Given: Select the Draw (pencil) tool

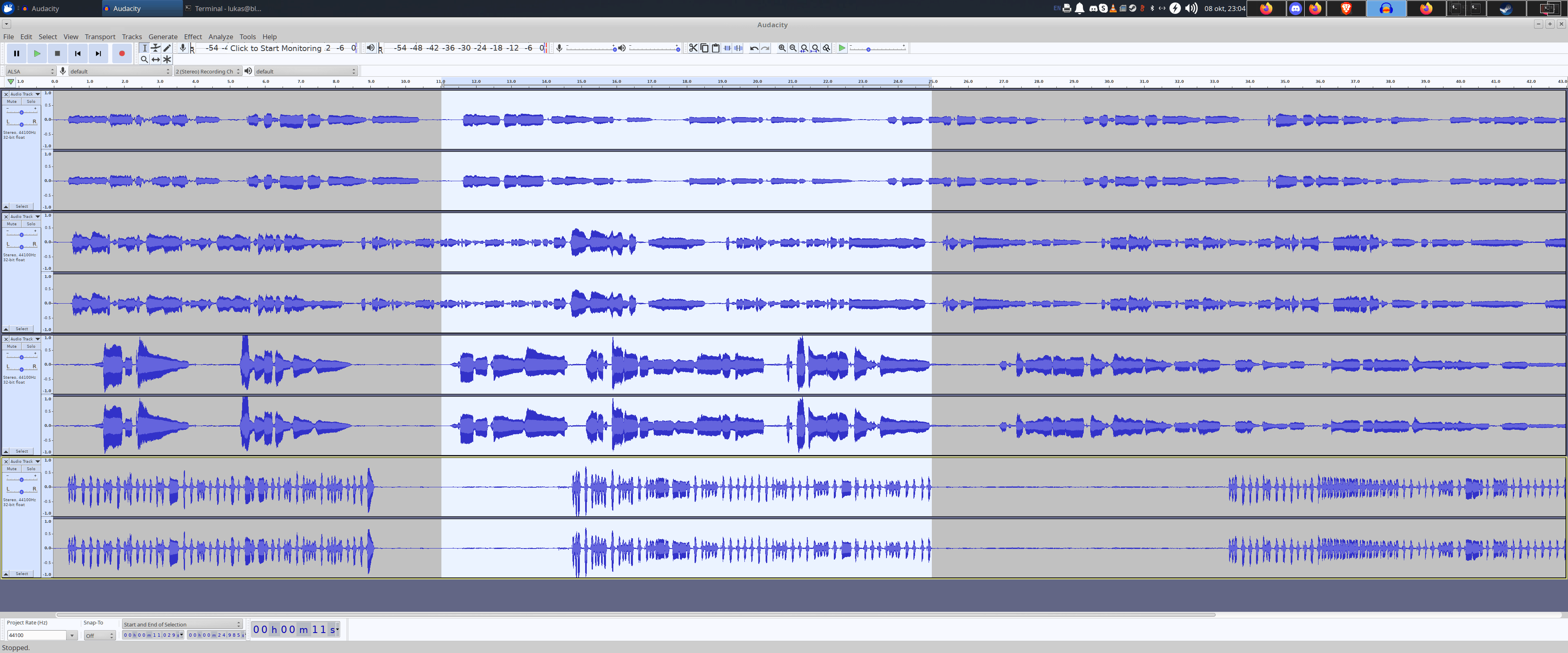Looking at the screenshot, I should coord(167,48).
